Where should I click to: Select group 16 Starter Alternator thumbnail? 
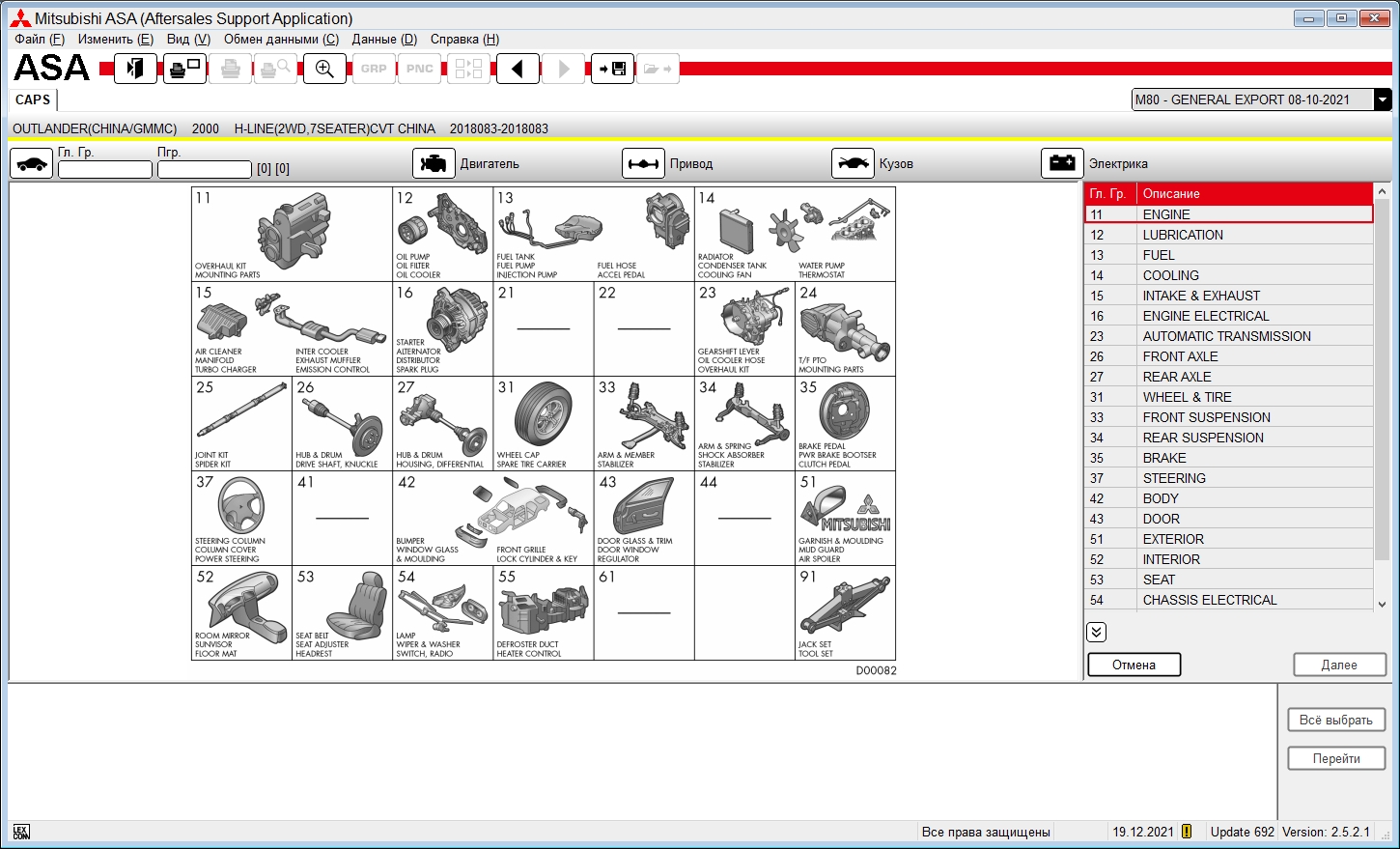pyautogui.click(x=443, y=329)
